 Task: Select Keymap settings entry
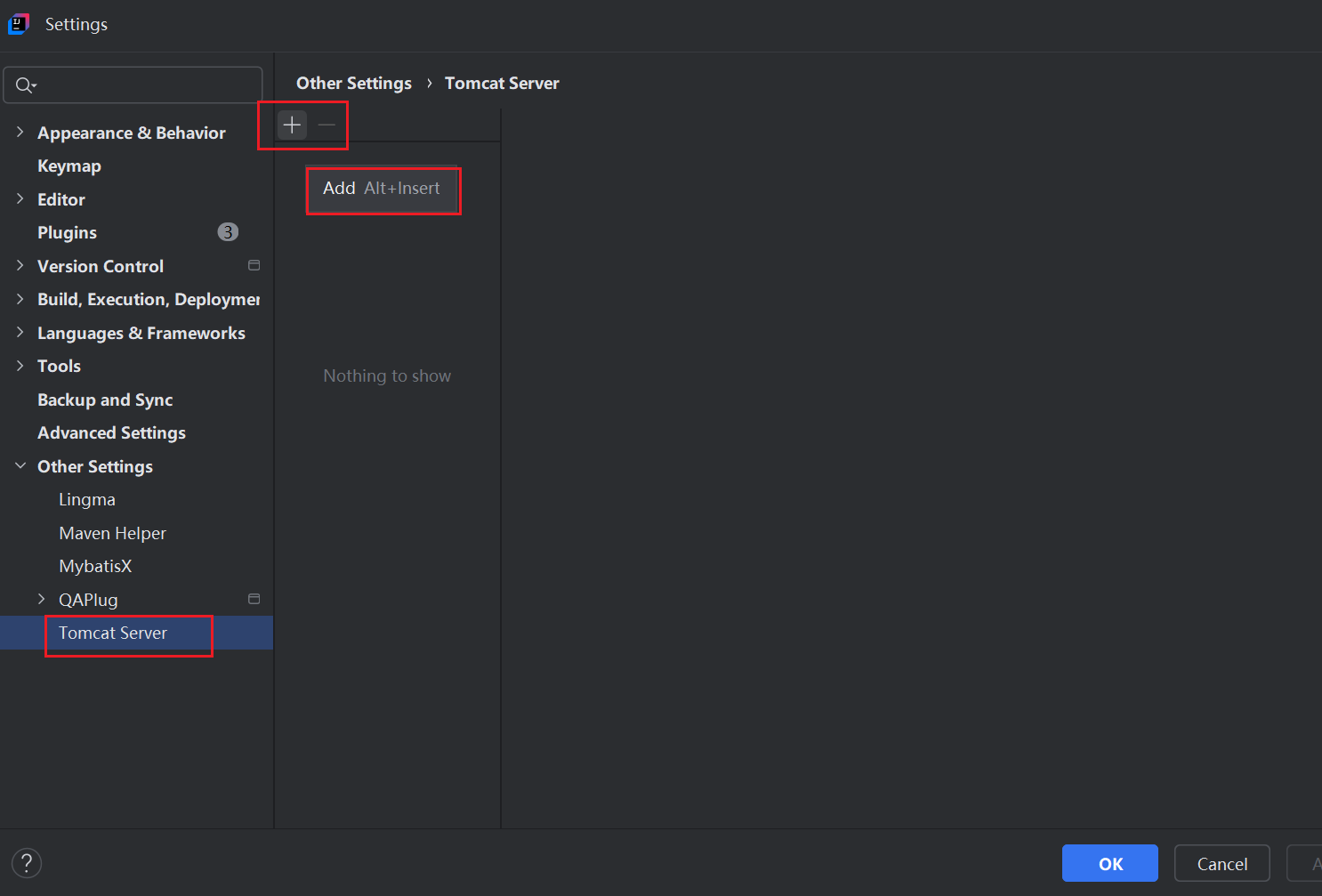pyautogui.click(x=69, y=166)
